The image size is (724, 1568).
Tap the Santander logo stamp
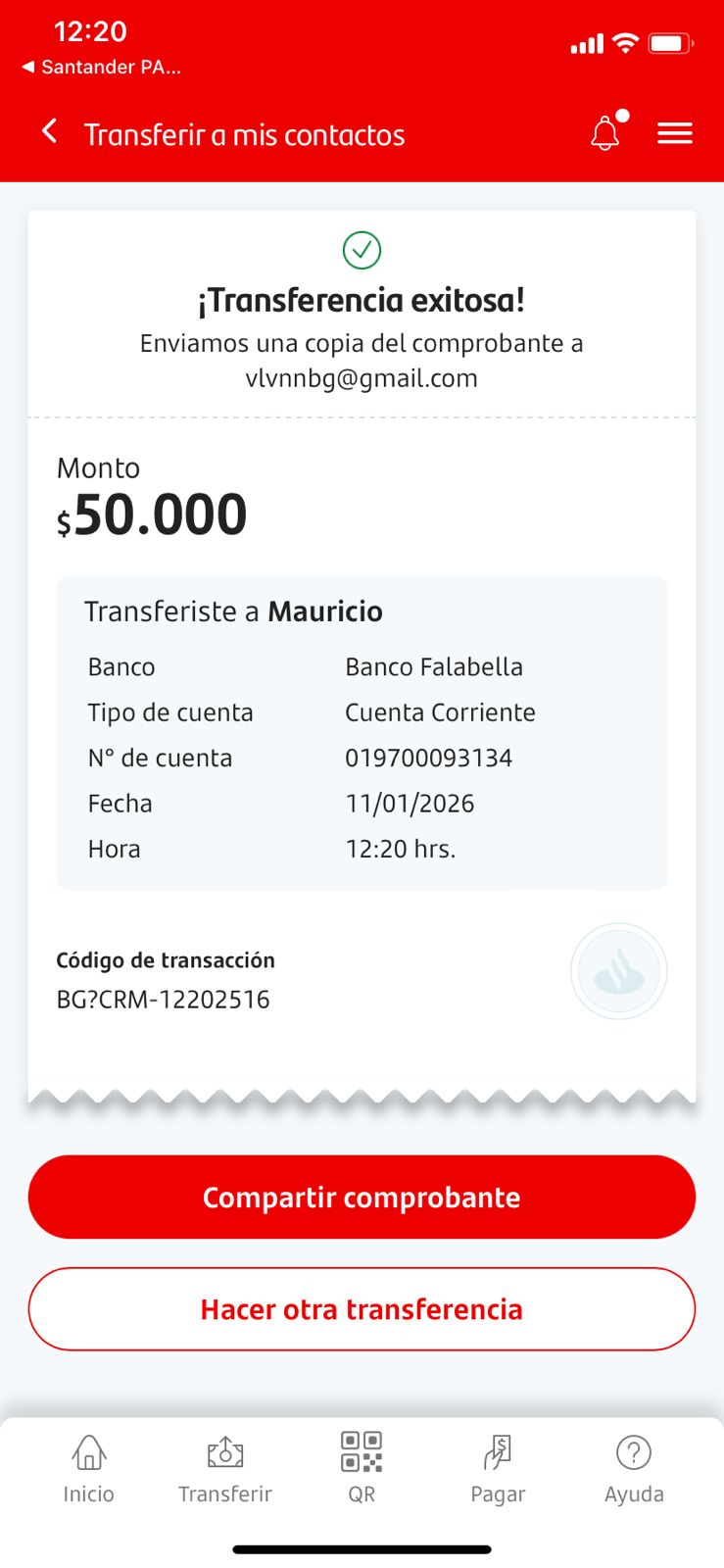point(618,971)
